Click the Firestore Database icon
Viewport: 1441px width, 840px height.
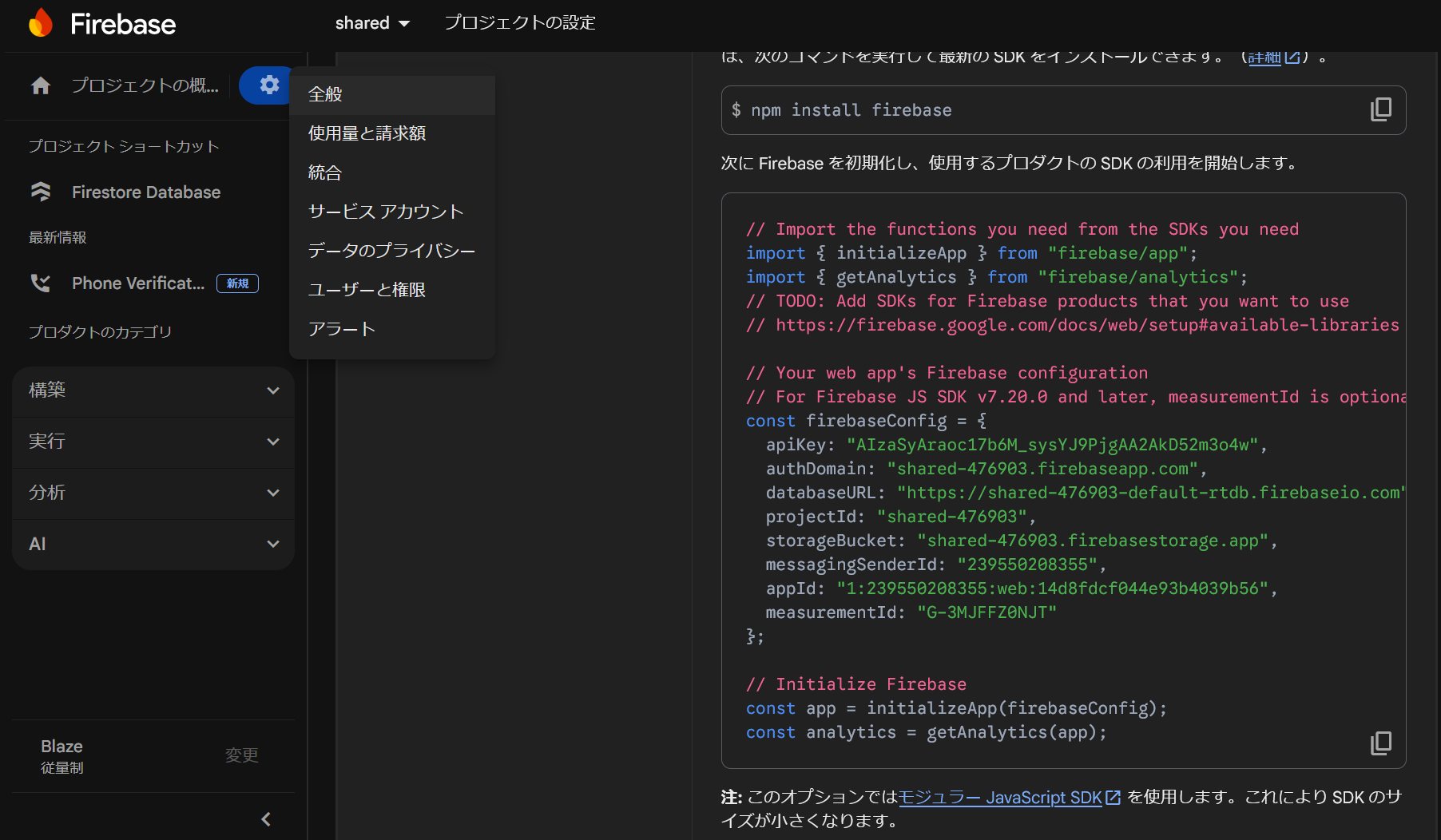(41, 192)
